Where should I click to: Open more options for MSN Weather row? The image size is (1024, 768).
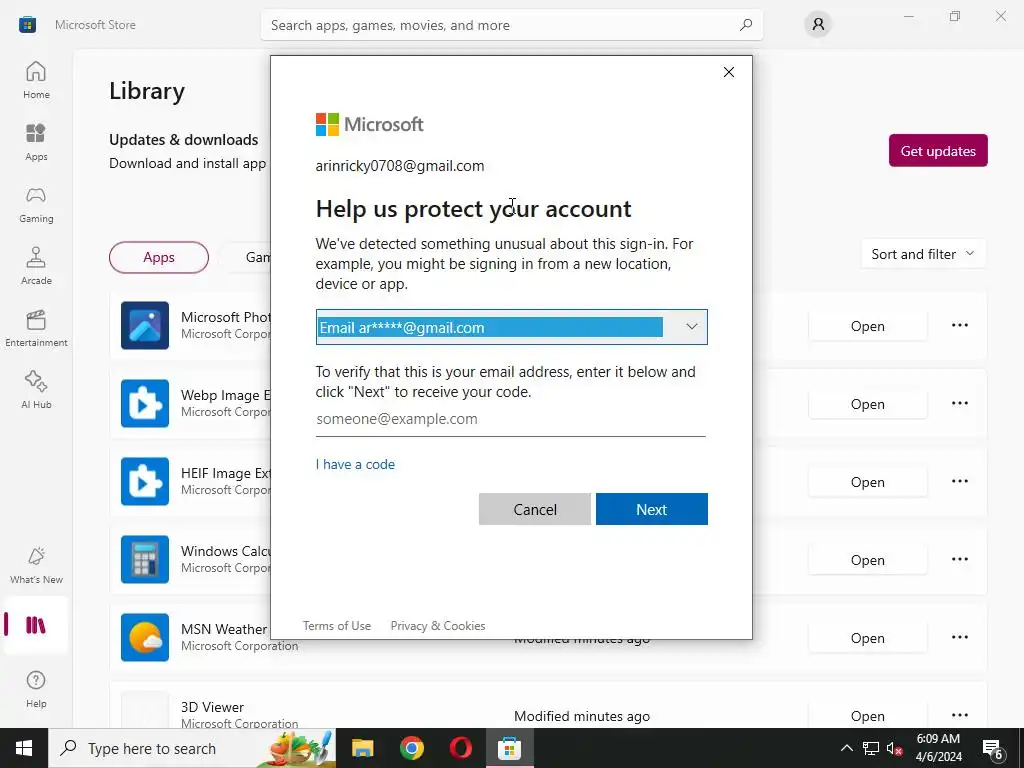(959, 637)
